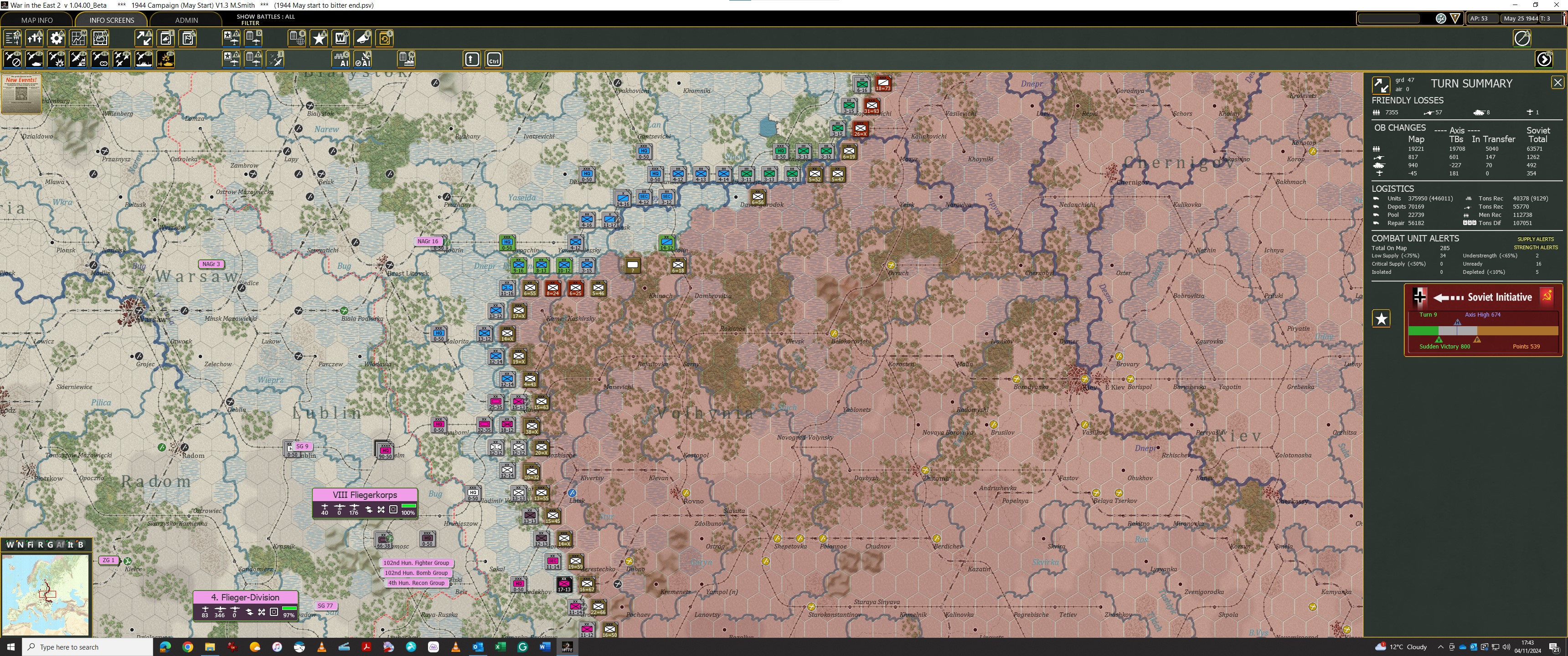The image size is (1568, 656).
Task: Select the 4th Hun. Recon Group label
Action: 416,583
